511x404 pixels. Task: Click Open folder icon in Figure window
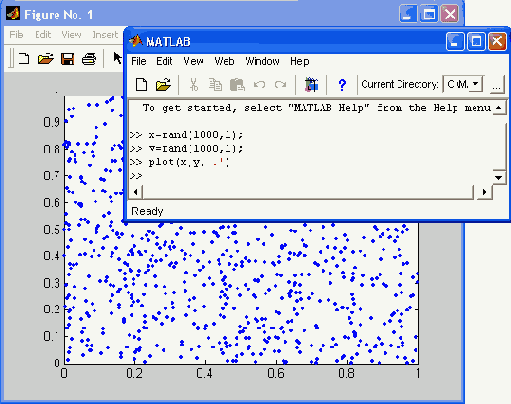point(46,59)
